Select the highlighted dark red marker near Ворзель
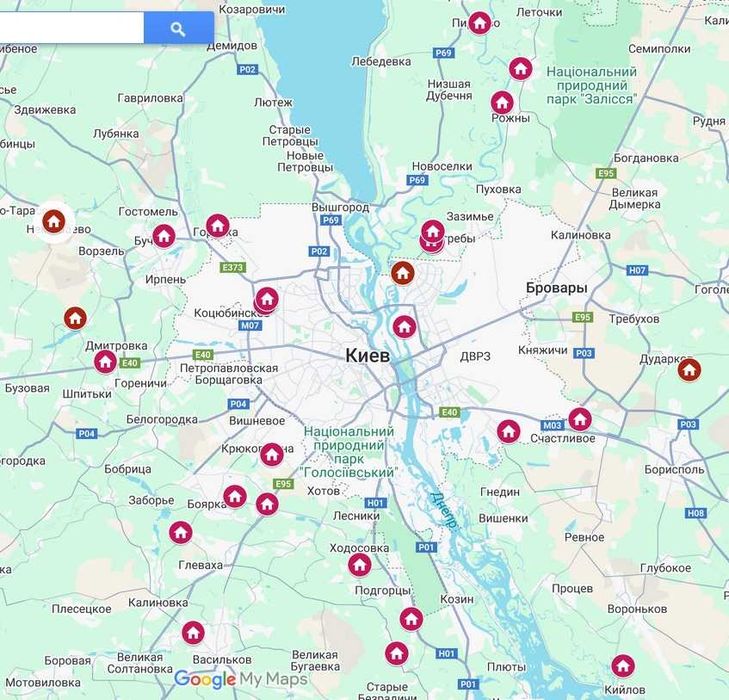This screenshot has height=700, width=729. (54, 221)
